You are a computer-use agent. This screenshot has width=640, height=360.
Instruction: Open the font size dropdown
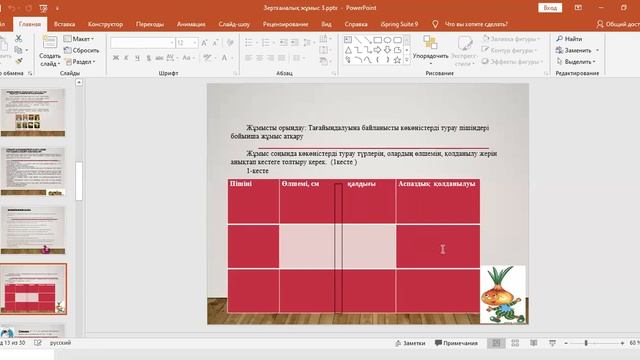(195, 42)
